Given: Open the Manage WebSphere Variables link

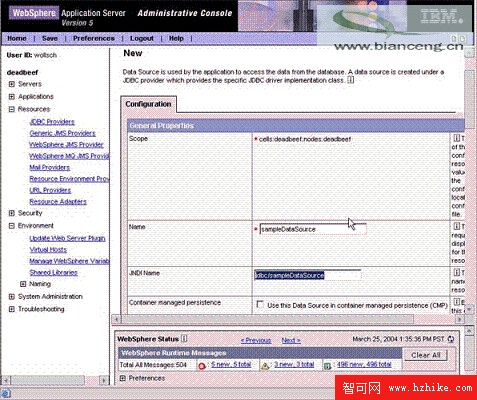Looking at the screenshot, I should 69,261.
